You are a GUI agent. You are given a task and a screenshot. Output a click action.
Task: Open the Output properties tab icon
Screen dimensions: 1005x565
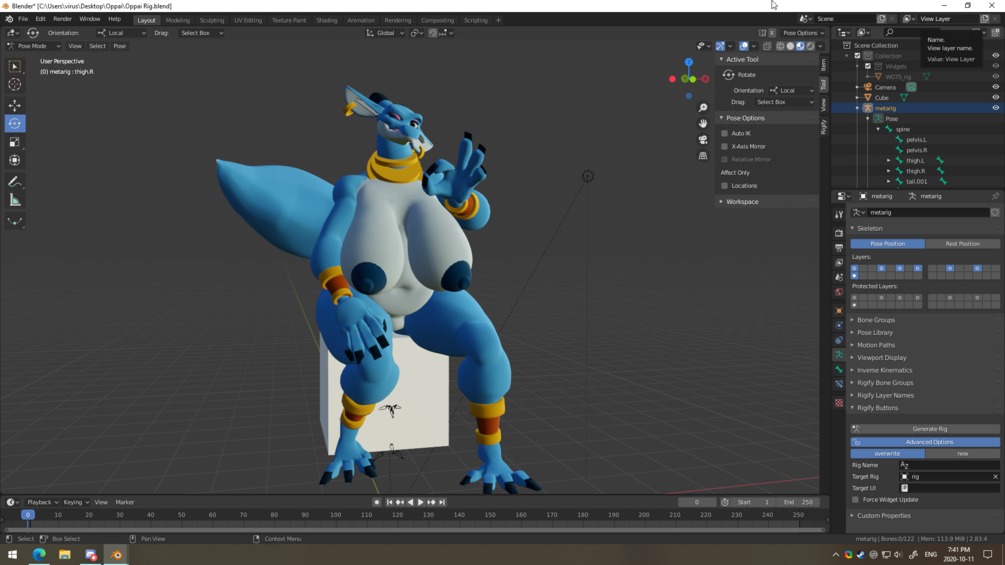[839, 248]
